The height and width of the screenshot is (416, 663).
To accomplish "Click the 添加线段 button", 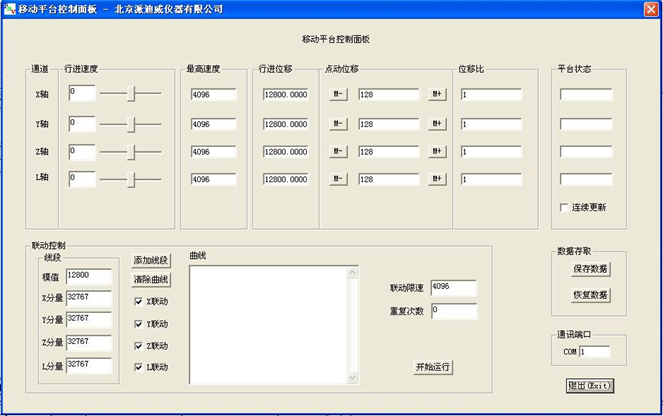I will pyautogui.click(x=152, y=260).
